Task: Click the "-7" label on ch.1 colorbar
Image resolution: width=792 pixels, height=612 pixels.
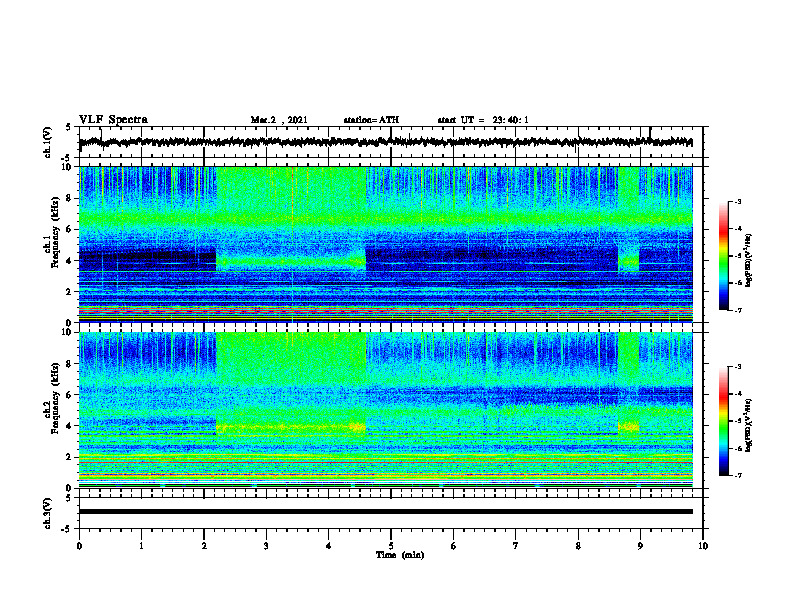Action: click(737, 310)
